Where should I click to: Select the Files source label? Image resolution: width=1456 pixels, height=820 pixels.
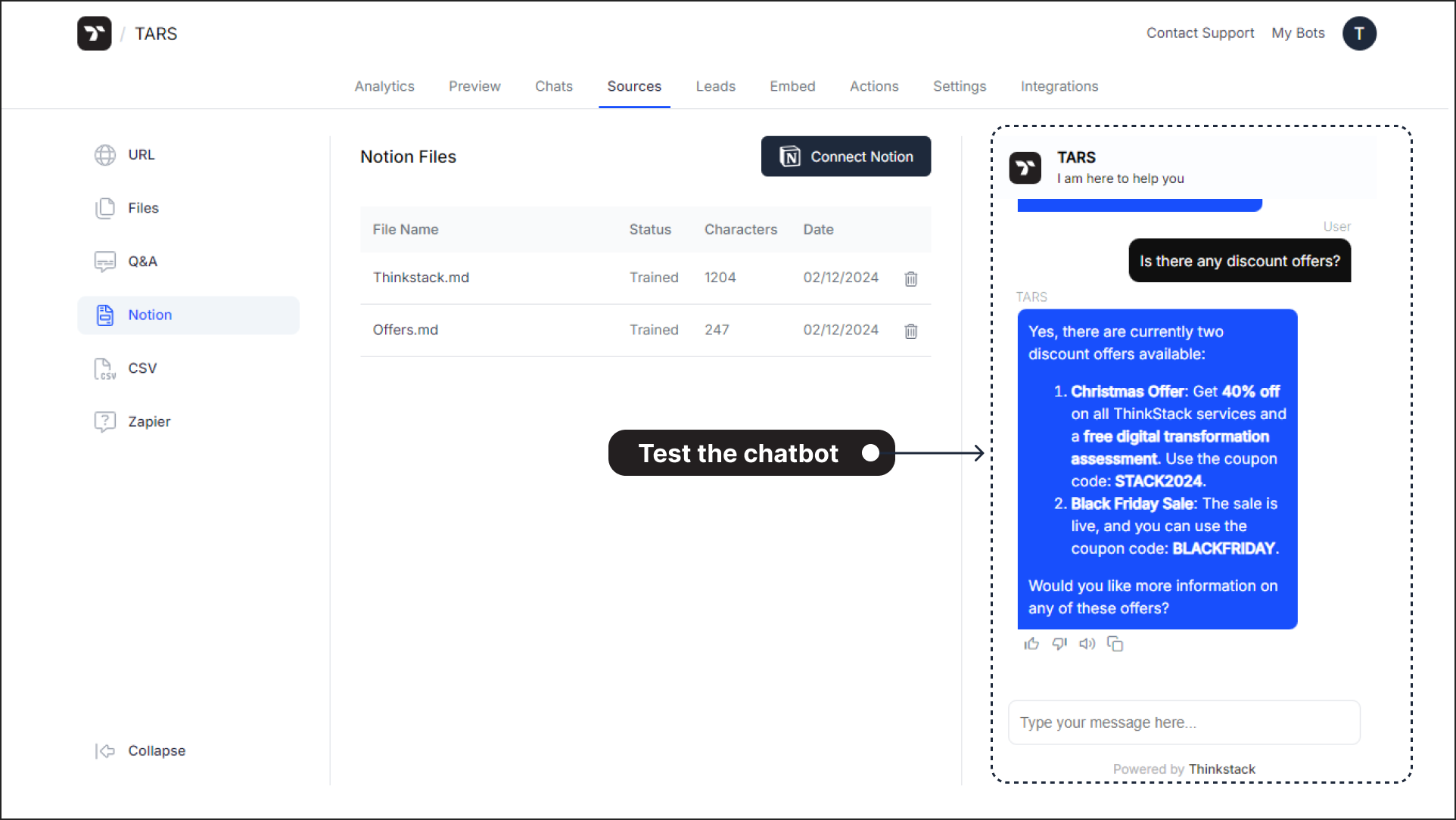point(143,208)
